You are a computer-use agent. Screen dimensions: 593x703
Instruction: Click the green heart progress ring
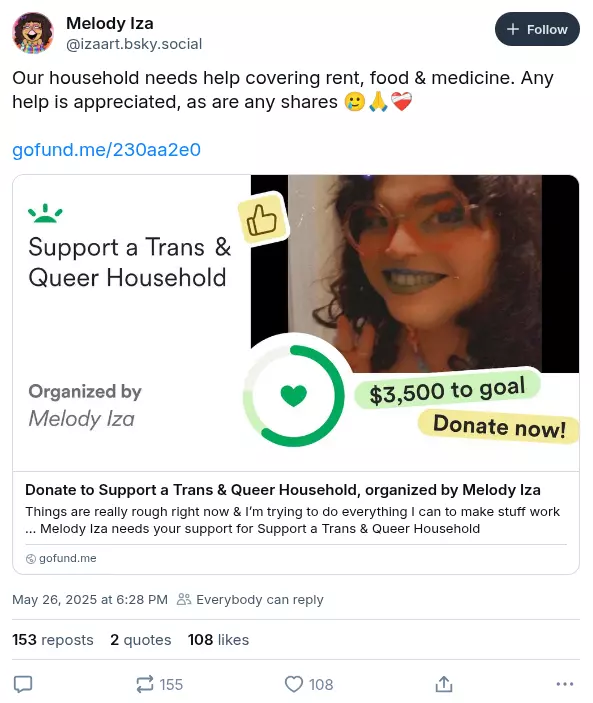(294, 396)
